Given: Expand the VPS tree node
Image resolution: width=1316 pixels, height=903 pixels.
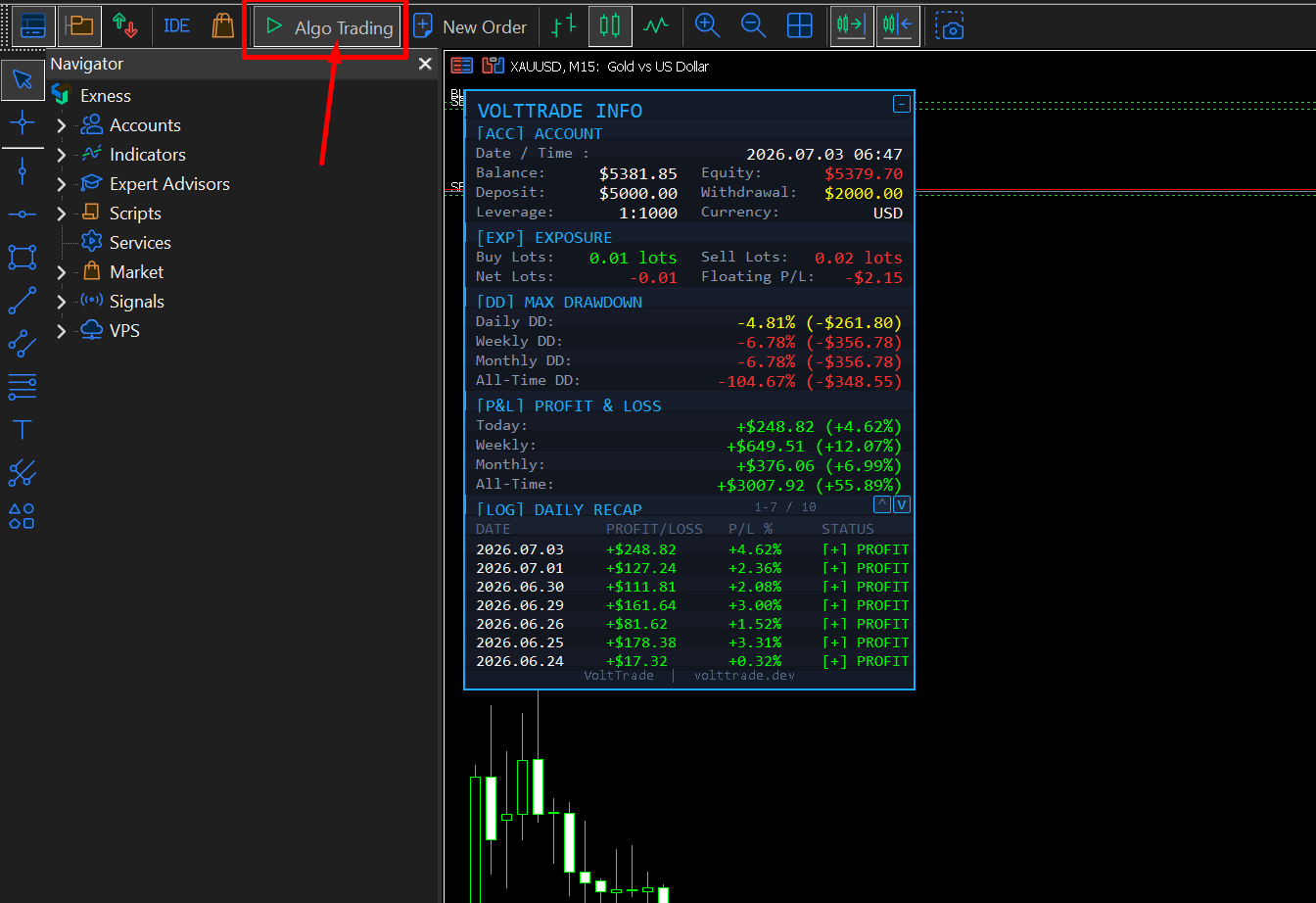Looking at the screenshot, I should [x=62, y=331].
